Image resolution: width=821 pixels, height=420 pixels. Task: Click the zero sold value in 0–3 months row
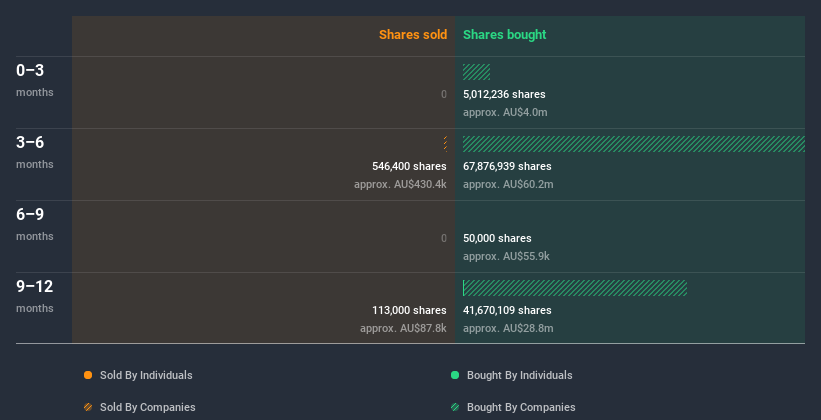(x=444, y=94)
